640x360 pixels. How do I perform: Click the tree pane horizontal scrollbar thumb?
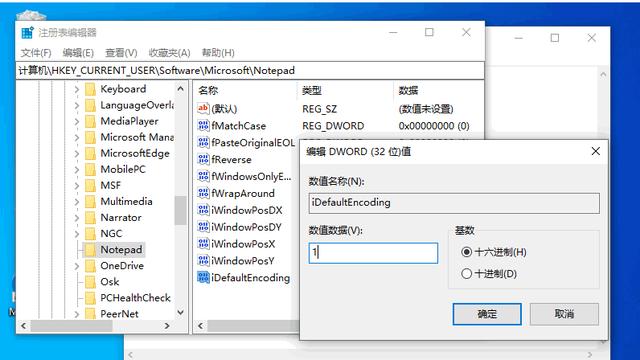(x=71, y=326)
